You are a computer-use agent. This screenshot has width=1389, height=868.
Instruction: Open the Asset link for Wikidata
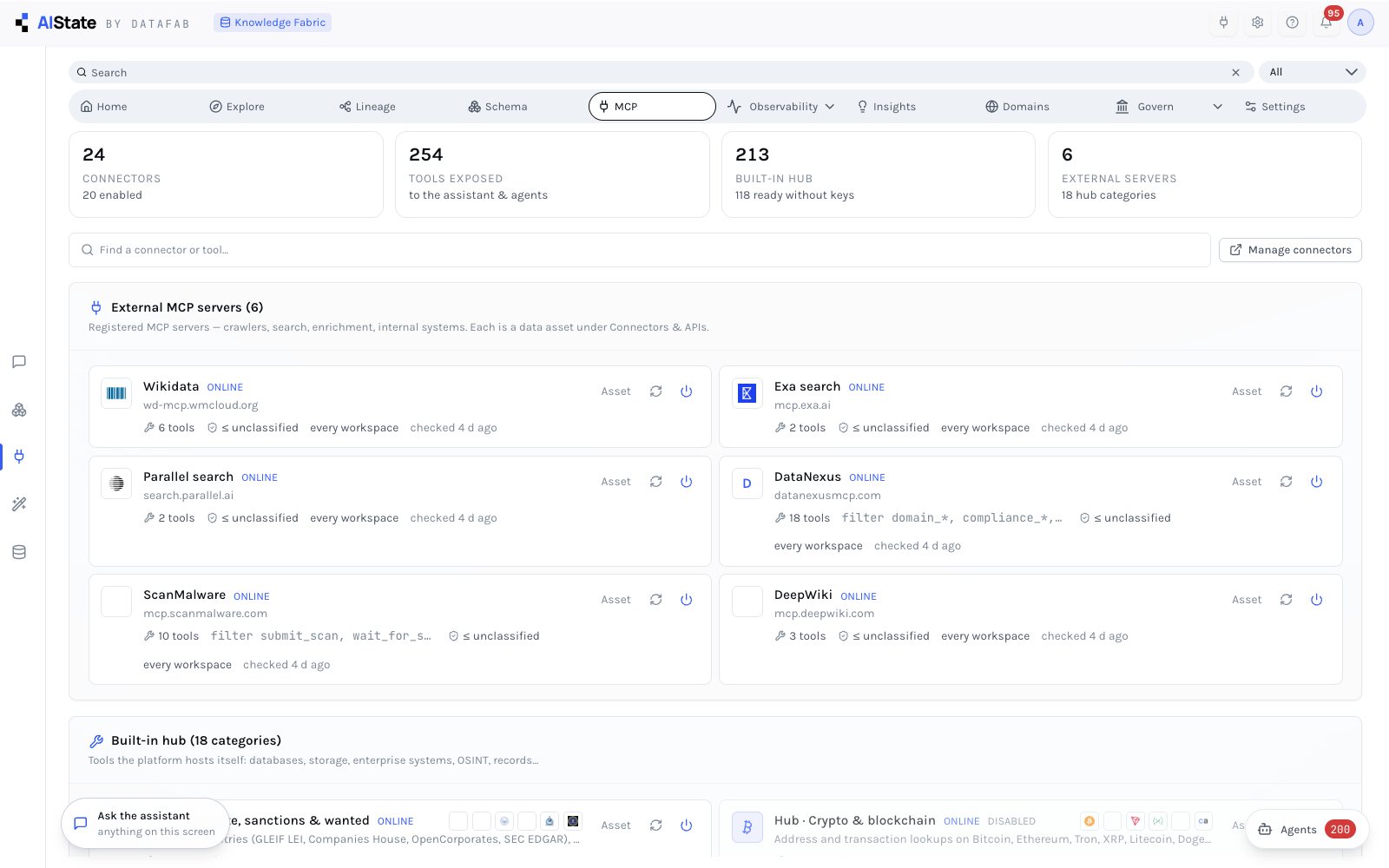pyautogui.click(x=616, y=391)
